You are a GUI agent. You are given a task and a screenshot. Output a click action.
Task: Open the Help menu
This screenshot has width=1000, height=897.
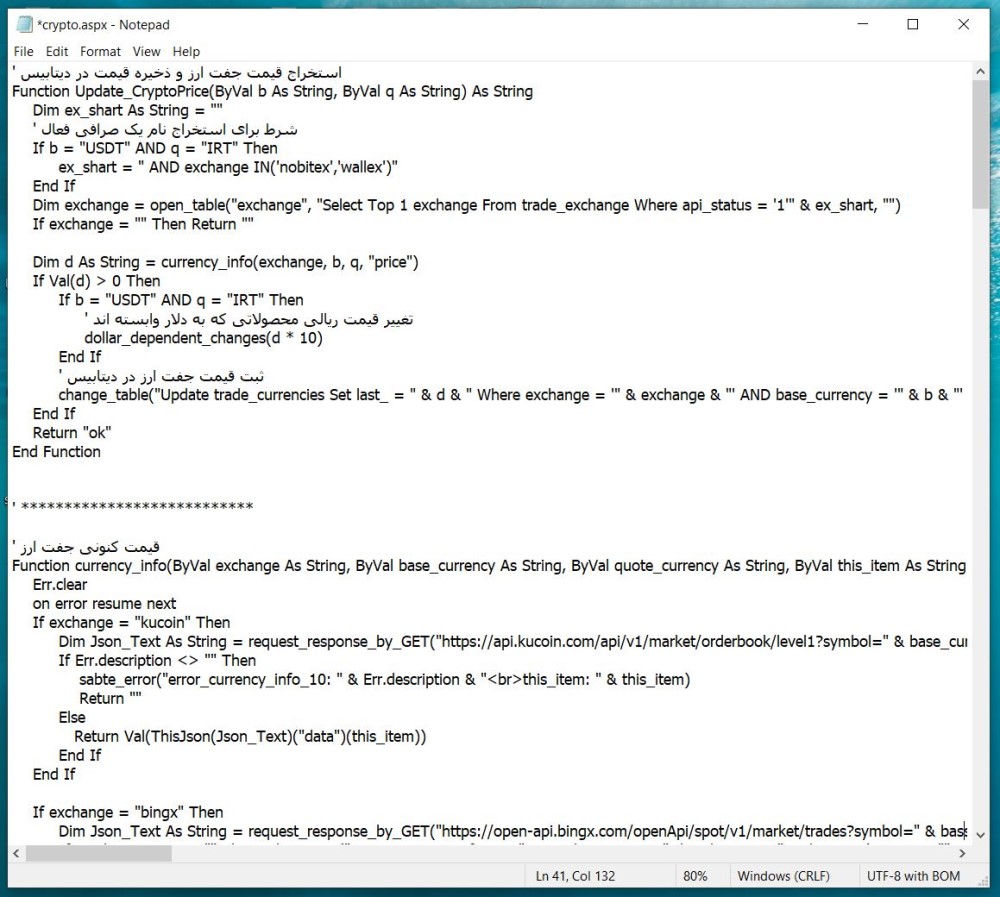tap(186, 51)
